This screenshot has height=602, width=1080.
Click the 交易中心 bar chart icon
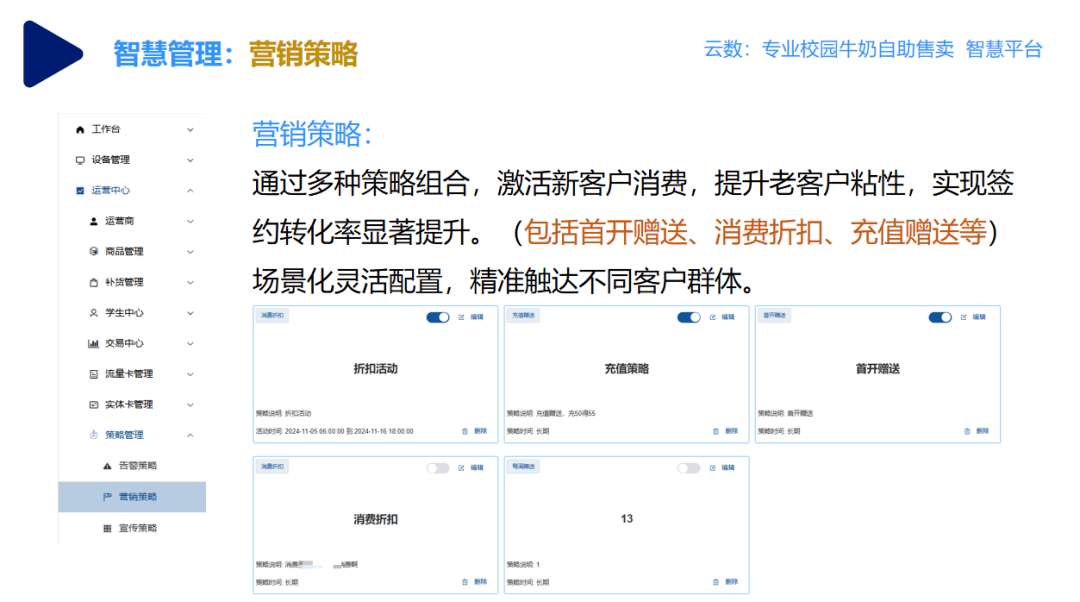point(94,343)
